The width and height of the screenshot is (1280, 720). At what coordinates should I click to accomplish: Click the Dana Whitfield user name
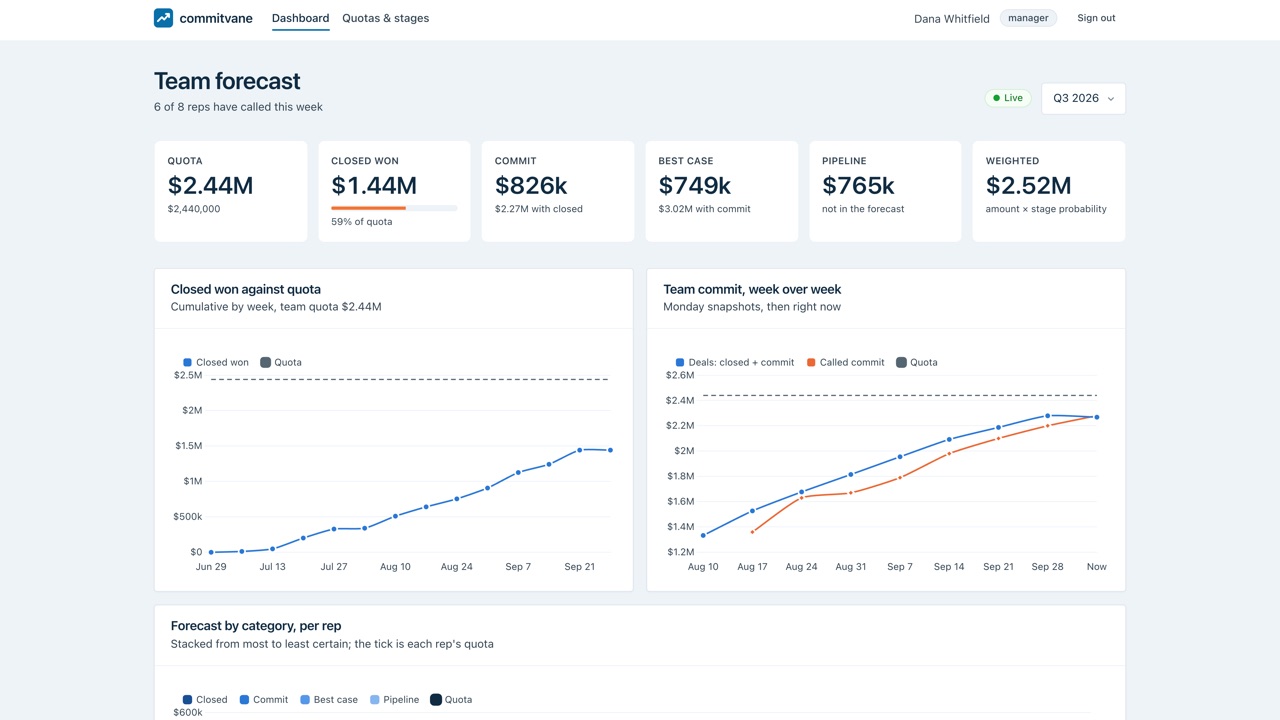click(952, 19)
